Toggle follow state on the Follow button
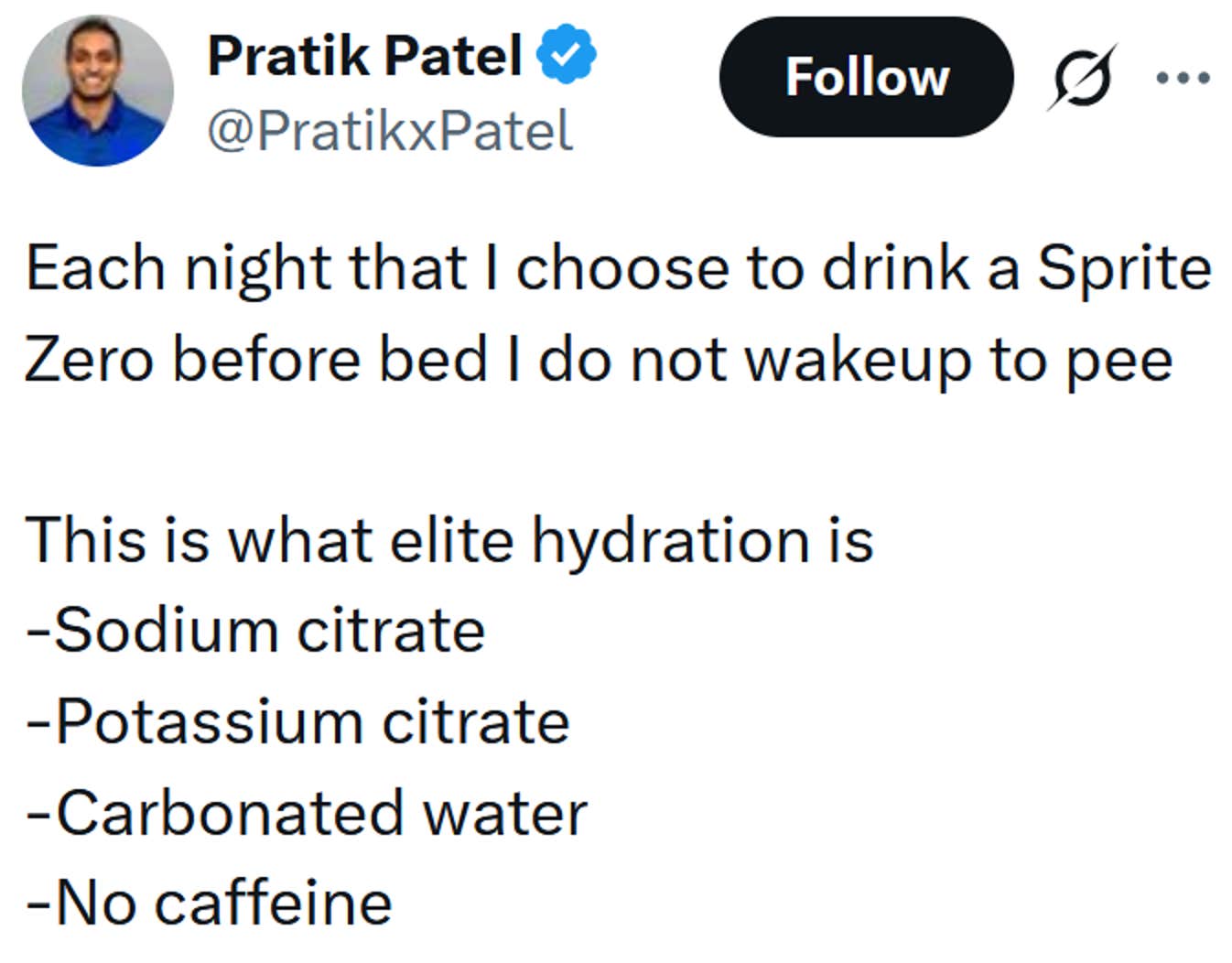 (866, 78)
